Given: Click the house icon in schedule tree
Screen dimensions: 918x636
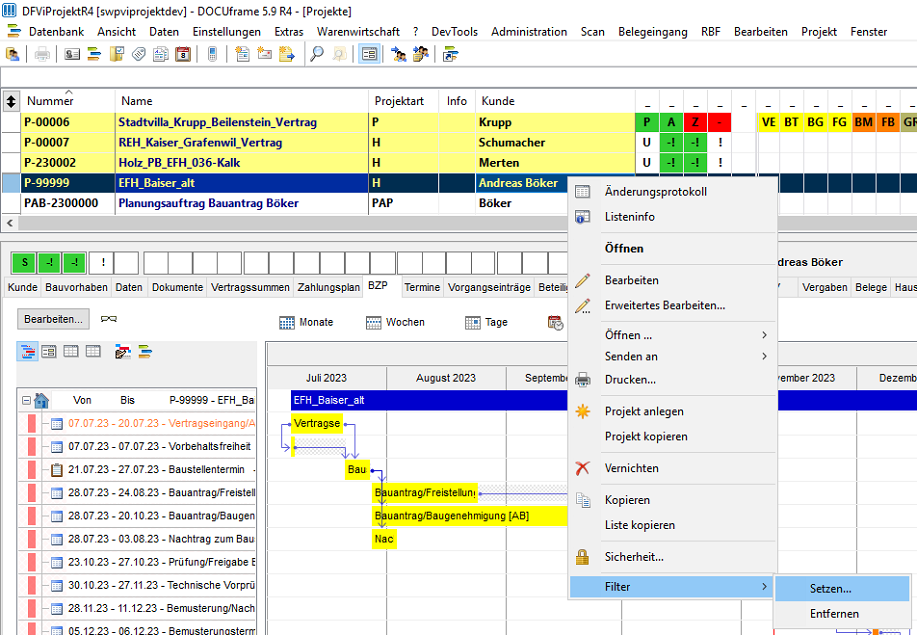Looking at the screenshot, I should (x=42, y=401).
